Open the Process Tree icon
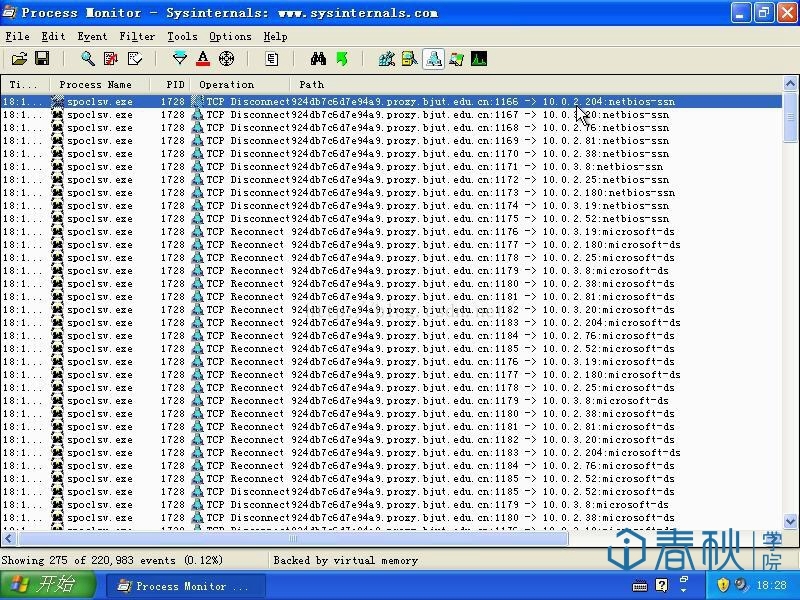 pyautogui.click(x=272, y=59)
